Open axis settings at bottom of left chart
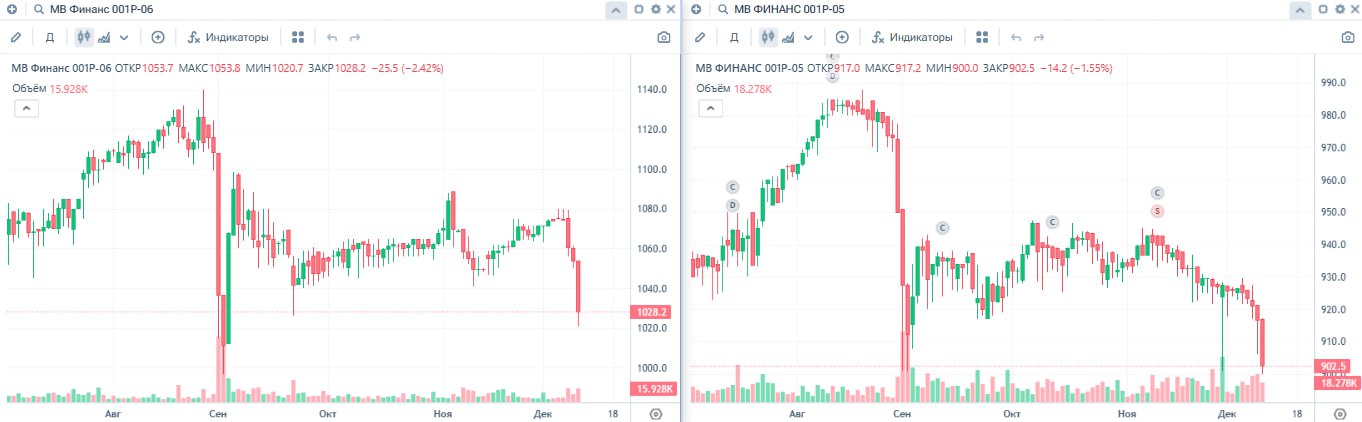The height and width of the screenshot is (422, 1362). (x=656, y=413)
